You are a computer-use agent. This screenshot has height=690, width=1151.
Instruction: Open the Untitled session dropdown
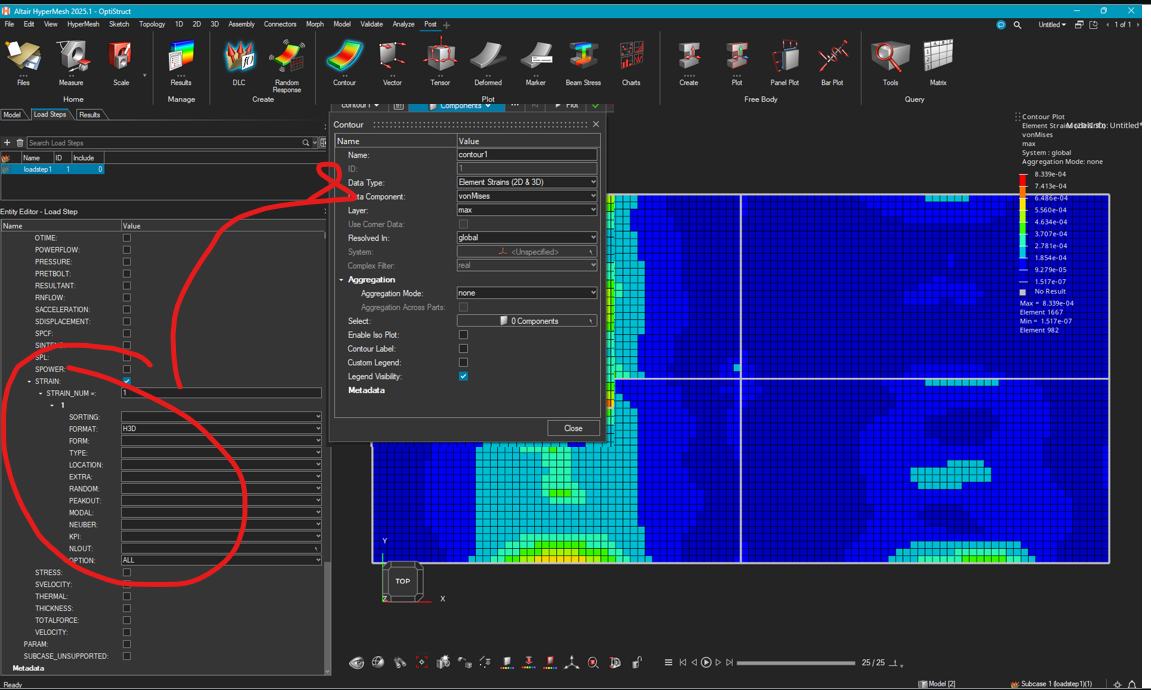tap(1052, 24)
